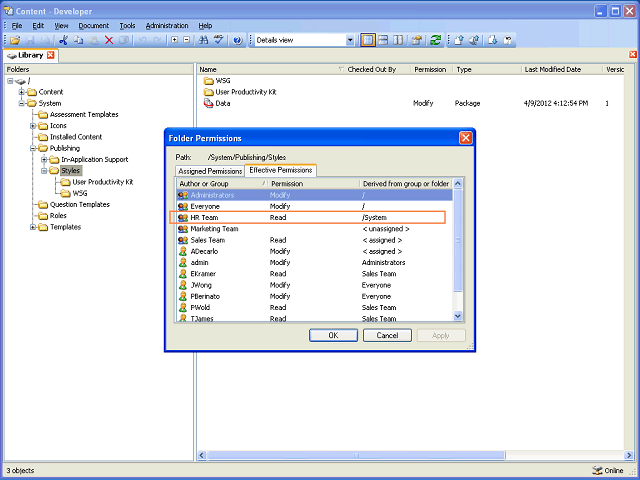The image size is (640, 480).
Task: Click the HR Team group icon
Action: pos(183,218)
